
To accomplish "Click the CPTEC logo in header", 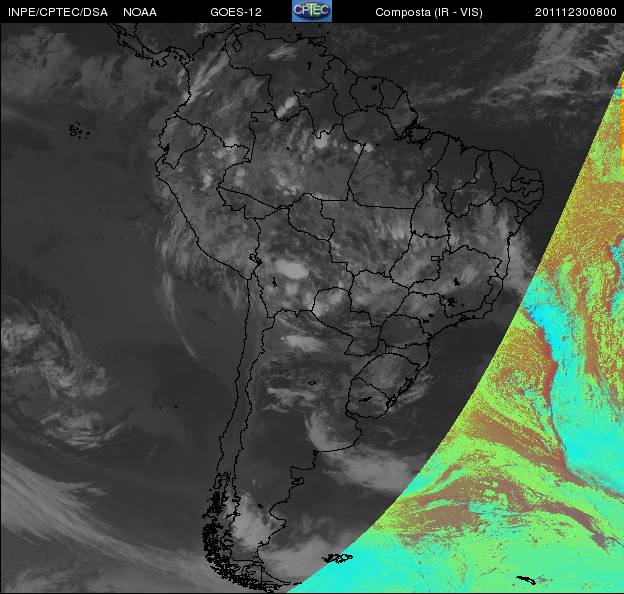I will [312, 11].
